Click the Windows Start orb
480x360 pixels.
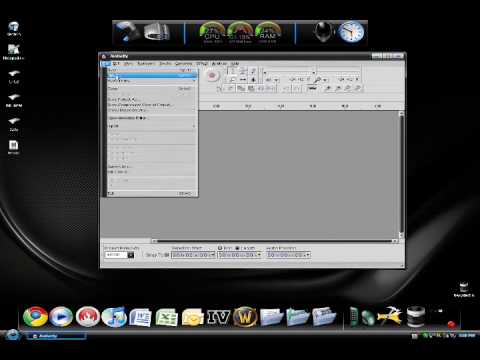(12, 334)
